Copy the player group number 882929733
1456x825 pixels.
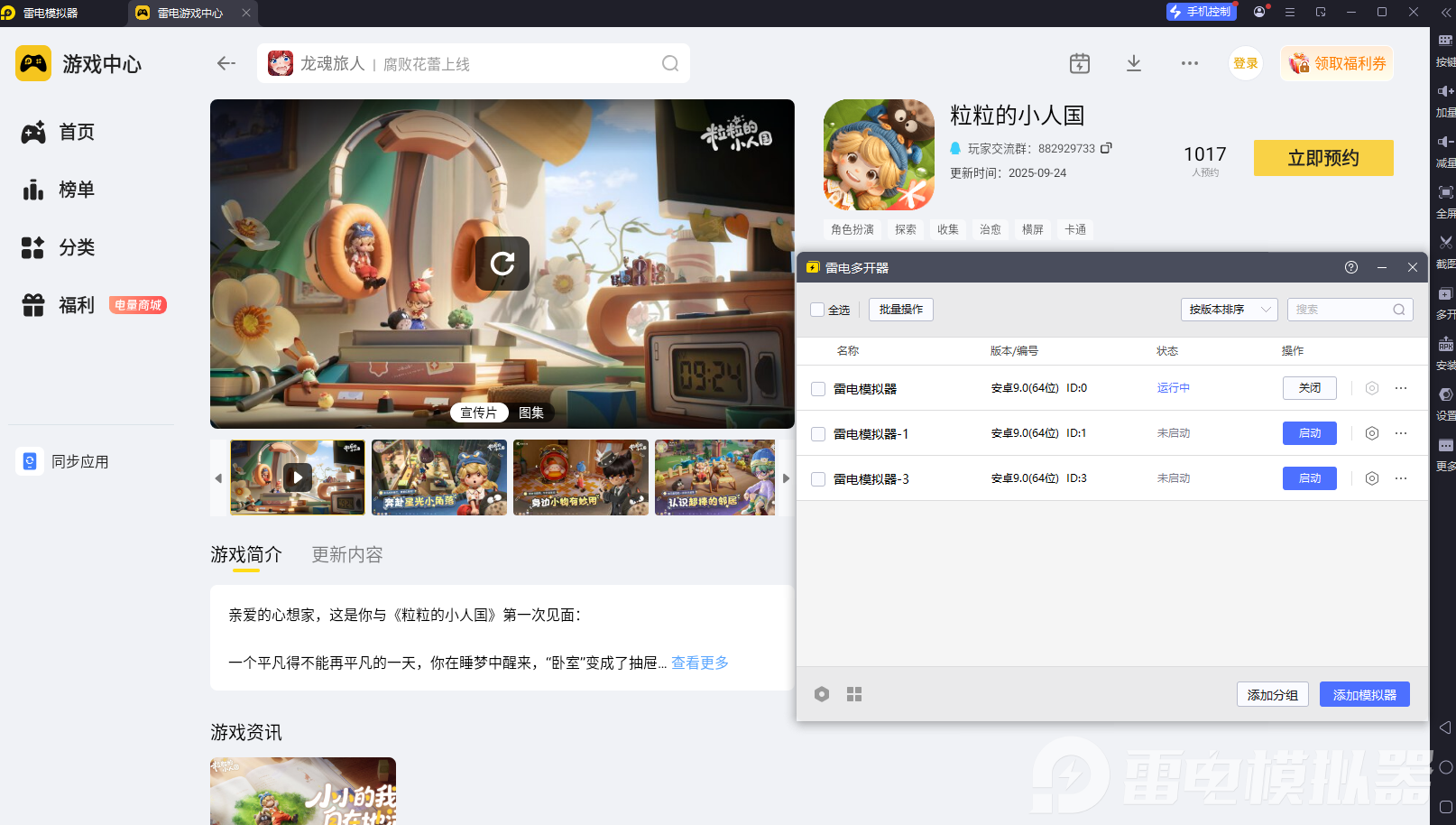[x=1106, y=148]
